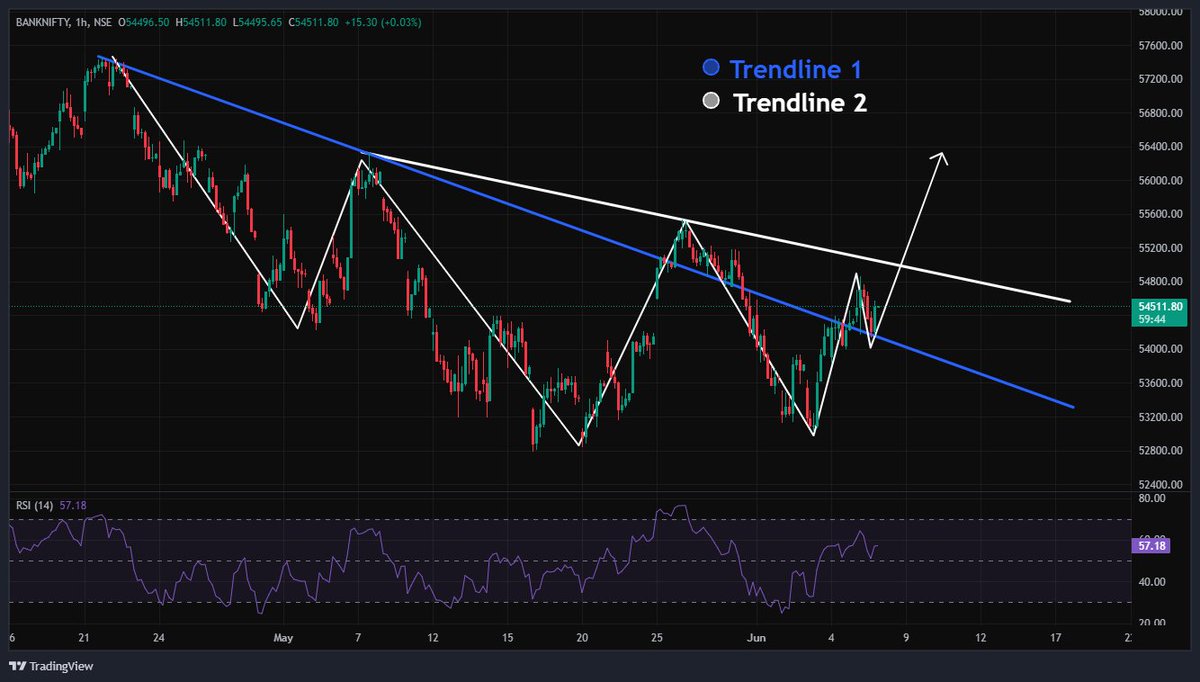Click the 80.00 RSI scale label
Viewport: 1200px width, 682px height.
pos(1152,498)
